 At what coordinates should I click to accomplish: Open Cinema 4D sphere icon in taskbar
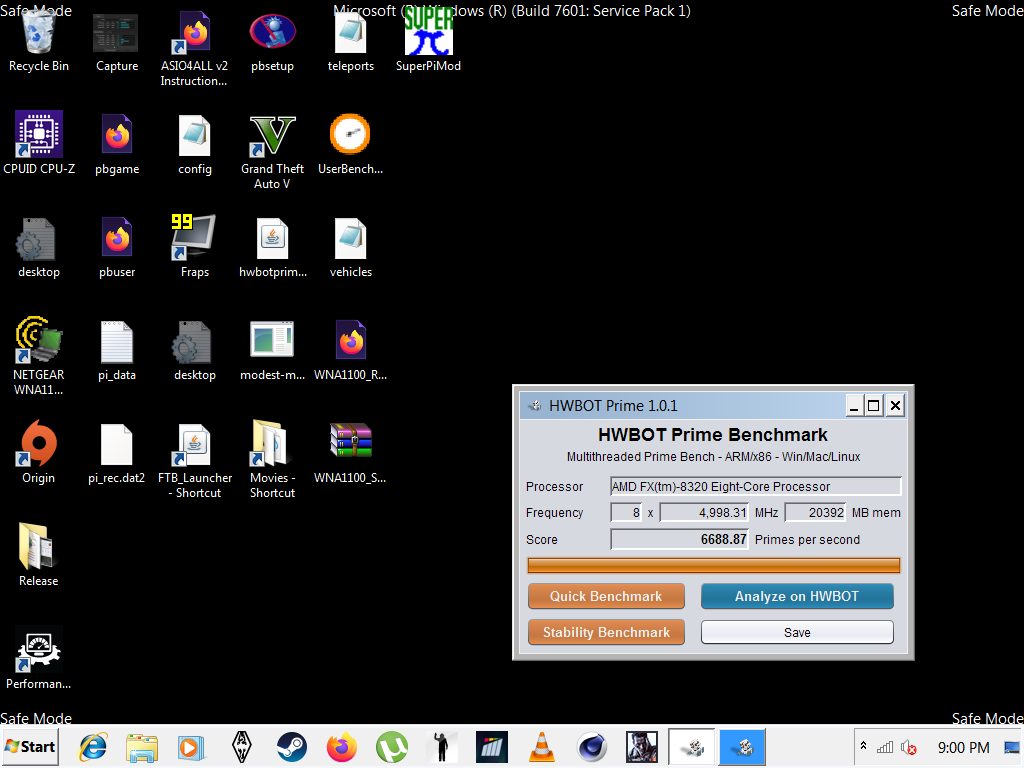coord(592,747)
